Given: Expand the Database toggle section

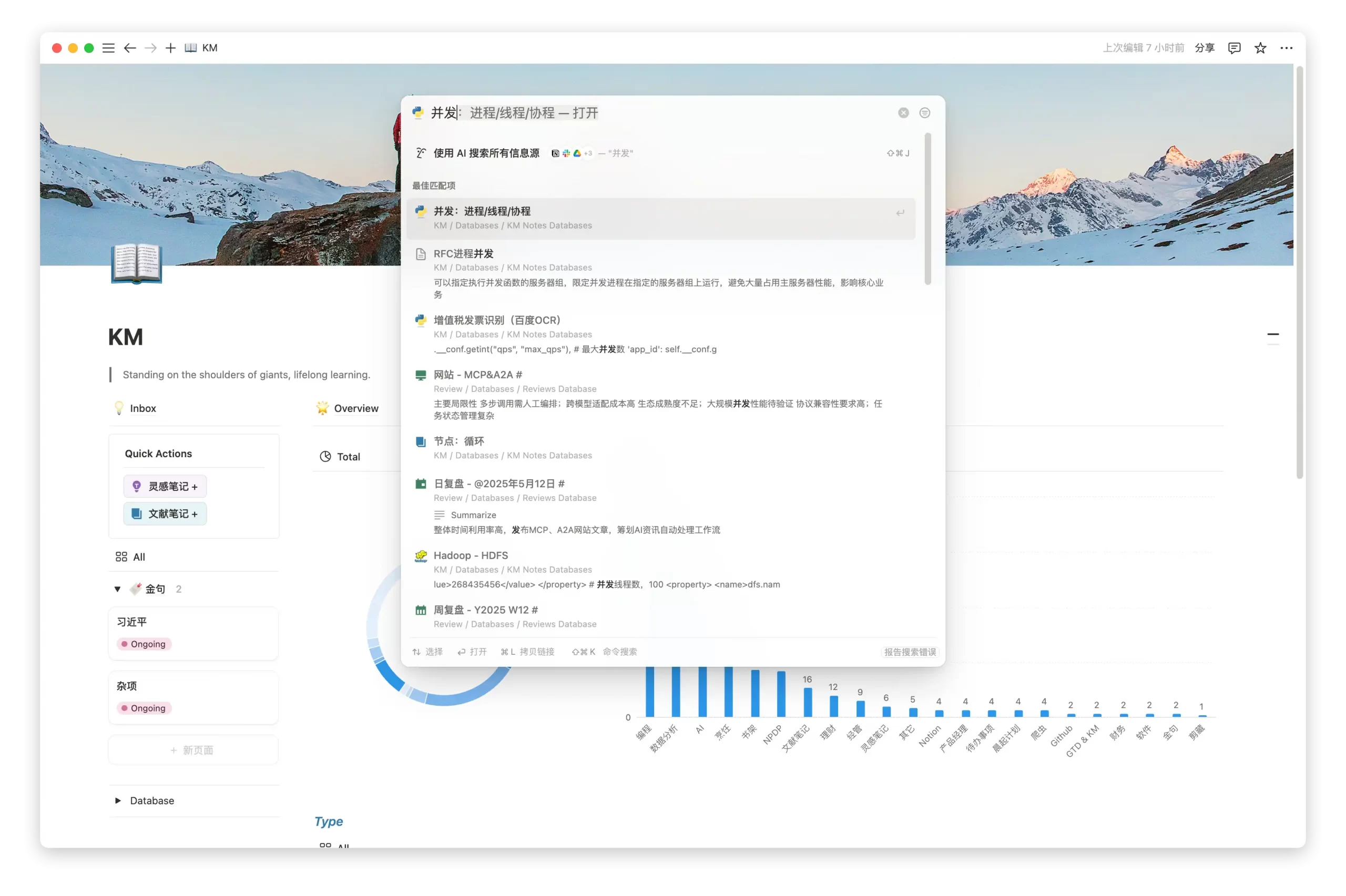Looking at the screenshot, I should pos(118,800).
